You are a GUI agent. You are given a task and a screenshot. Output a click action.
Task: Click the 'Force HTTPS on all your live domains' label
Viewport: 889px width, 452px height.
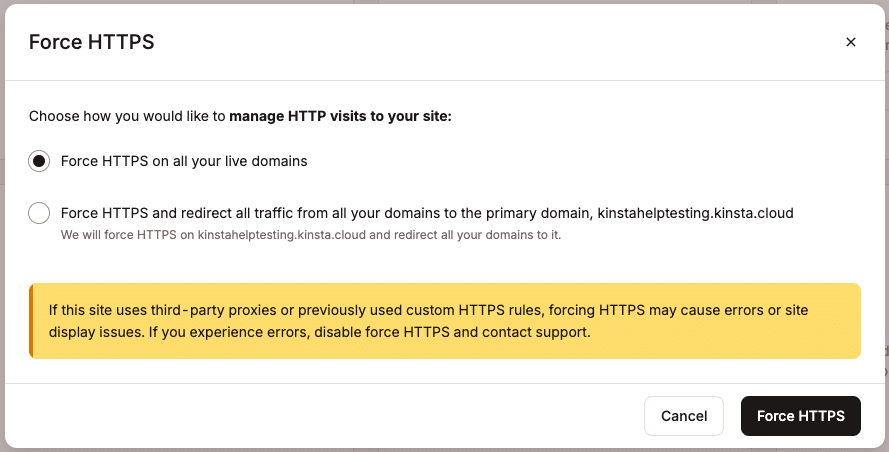184,161
